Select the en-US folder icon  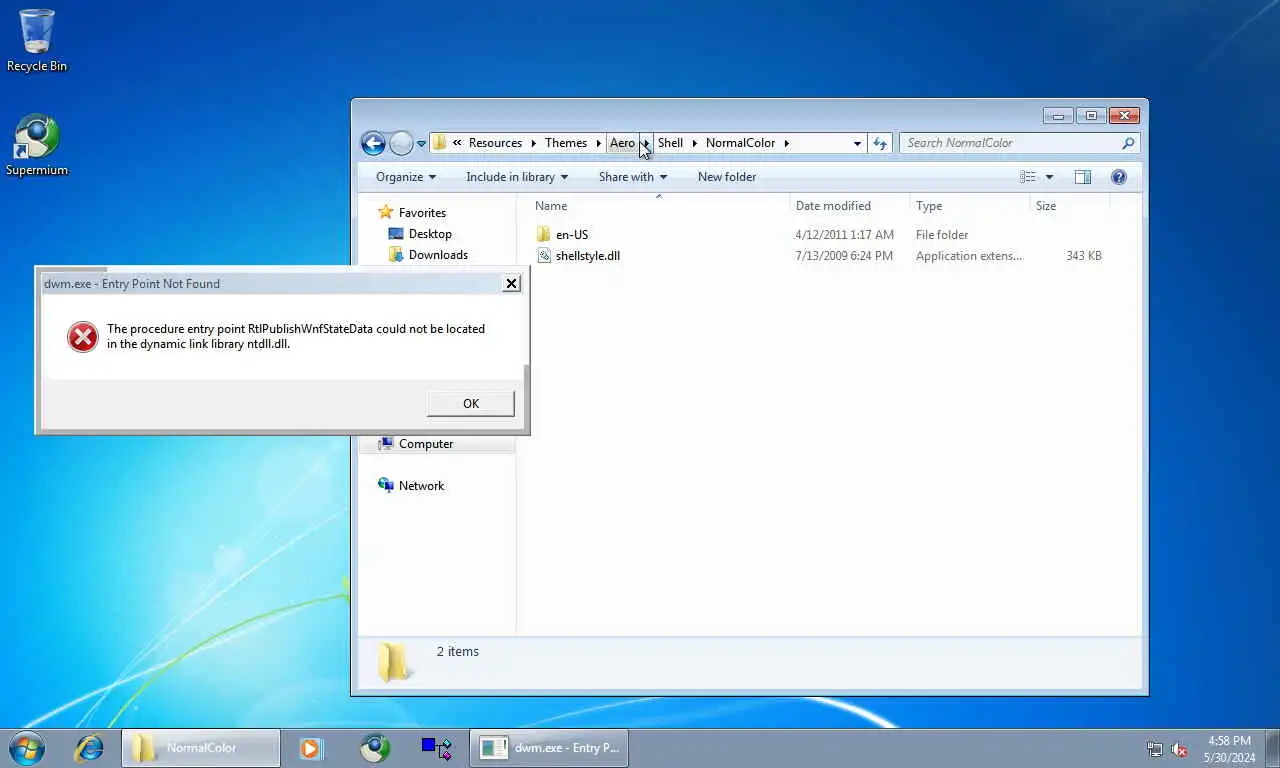point(544,235)
